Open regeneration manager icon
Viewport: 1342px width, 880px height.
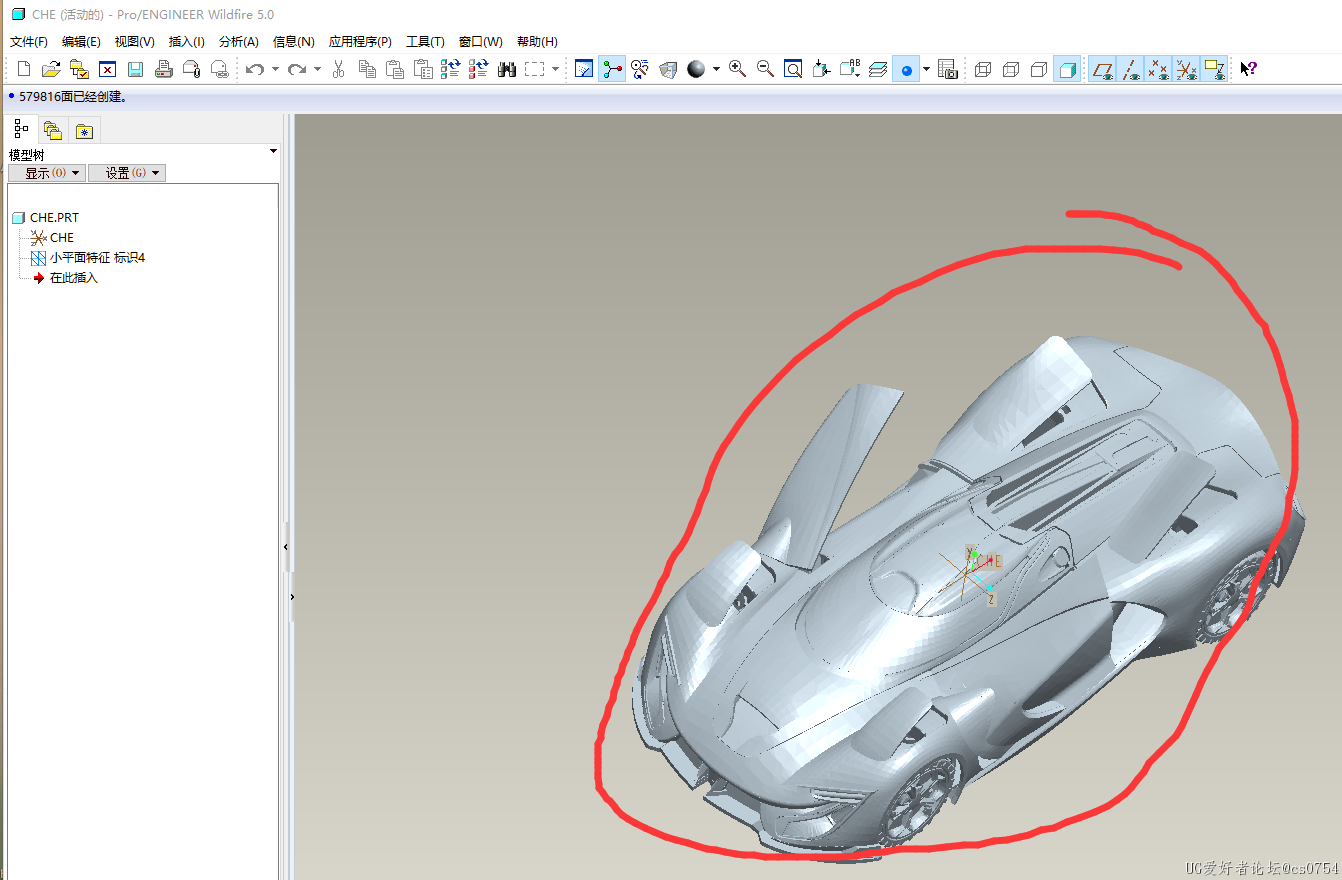click(x=478, y=69)
